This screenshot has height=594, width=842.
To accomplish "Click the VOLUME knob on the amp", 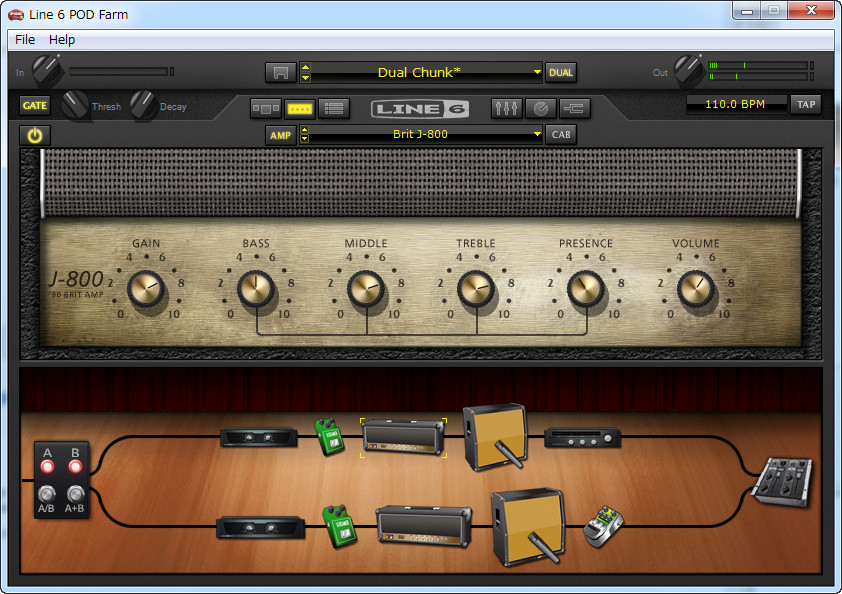I will pyautogui.click(x=696, y=289).
